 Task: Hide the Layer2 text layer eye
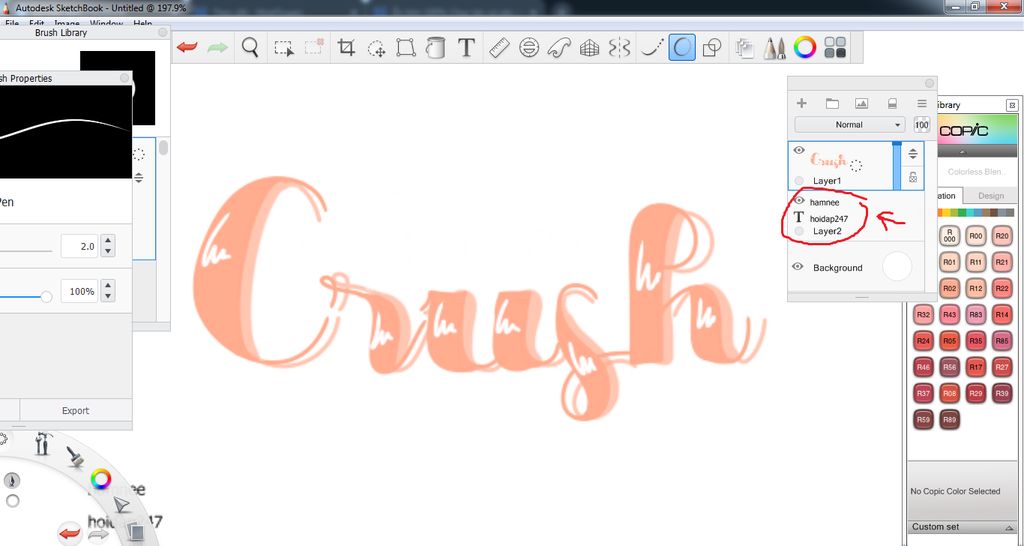point(799,201)
